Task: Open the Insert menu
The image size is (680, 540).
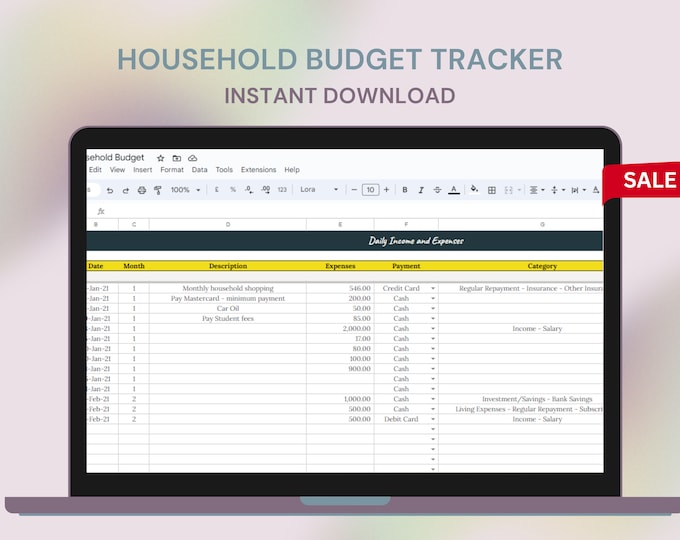Action: tap(143, 170)
